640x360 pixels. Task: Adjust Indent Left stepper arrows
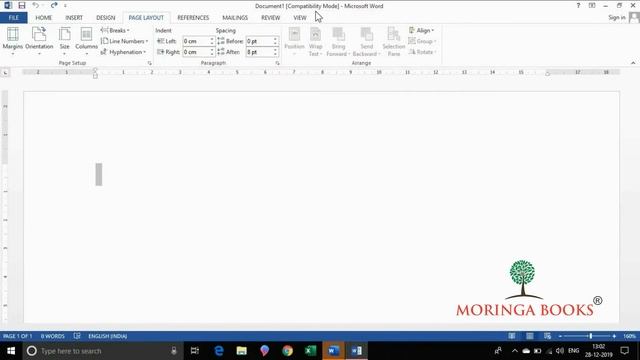point(212,41)
